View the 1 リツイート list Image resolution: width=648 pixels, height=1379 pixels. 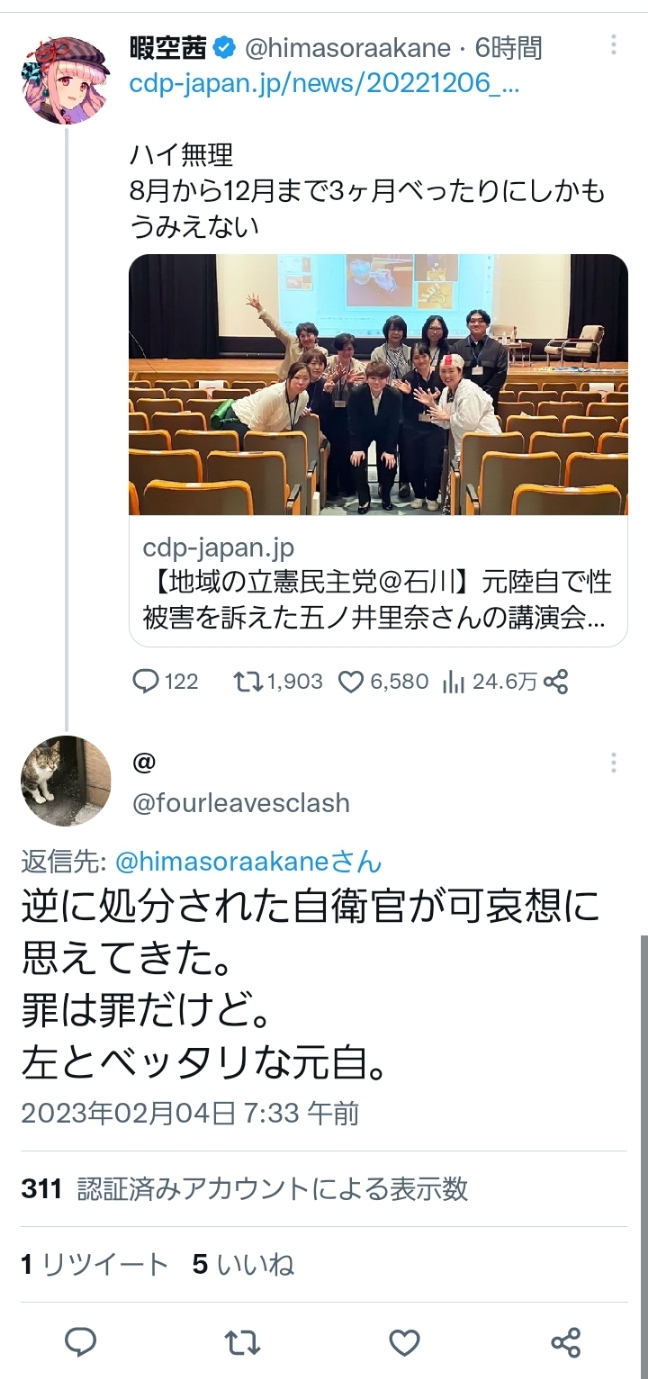[95, 1265]
